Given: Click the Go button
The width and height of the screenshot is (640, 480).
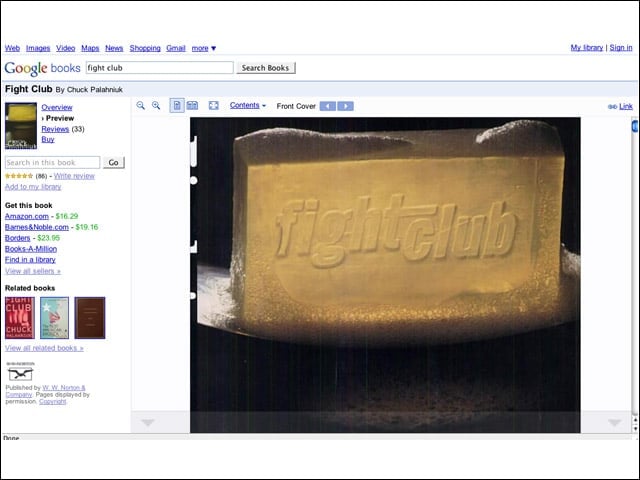Looking at the screenshot, I should (x=113, y=162).
